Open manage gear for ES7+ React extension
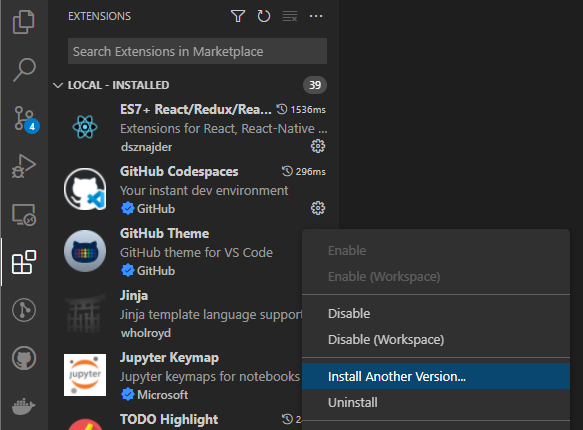583x430 pixels. 318,146
